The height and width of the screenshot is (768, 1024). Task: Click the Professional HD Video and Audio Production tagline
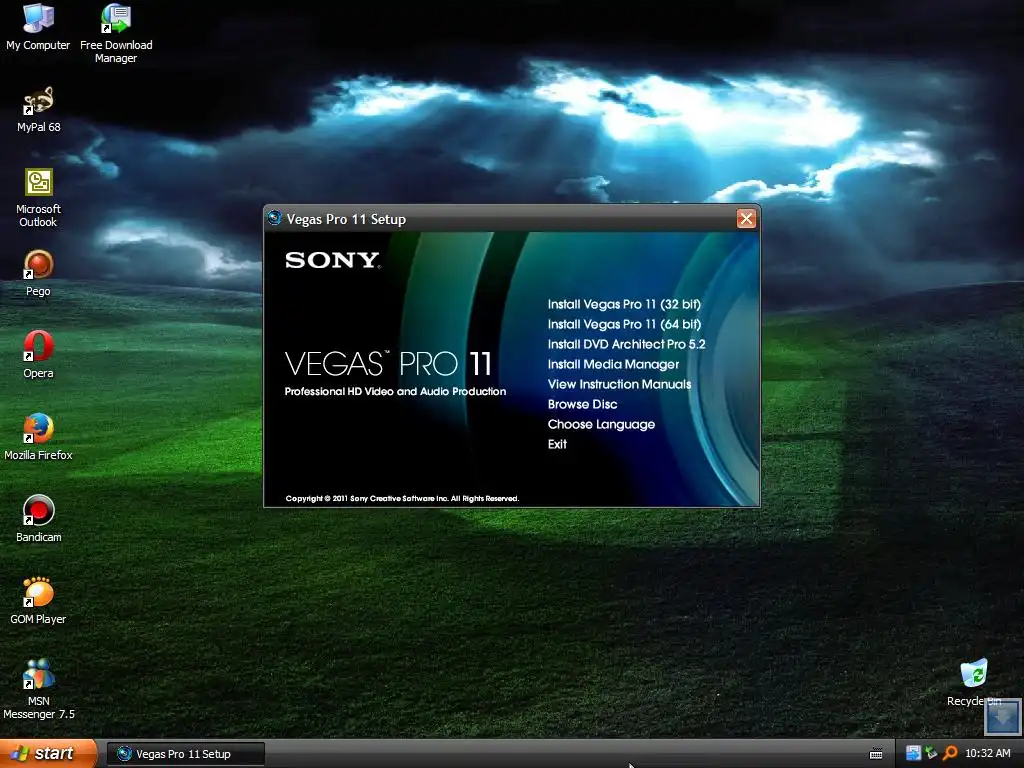395,391
